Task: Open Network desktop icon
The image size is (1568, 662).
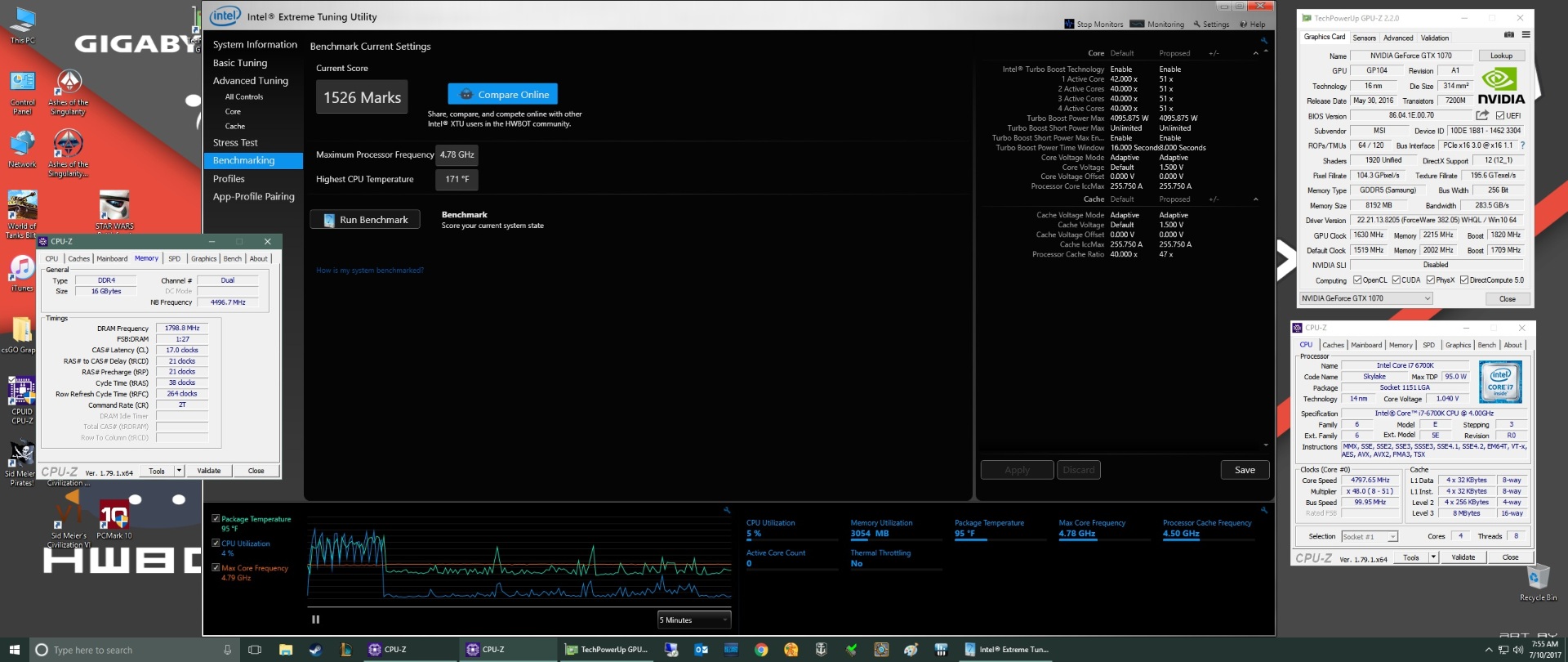Action: click(22, 148)
